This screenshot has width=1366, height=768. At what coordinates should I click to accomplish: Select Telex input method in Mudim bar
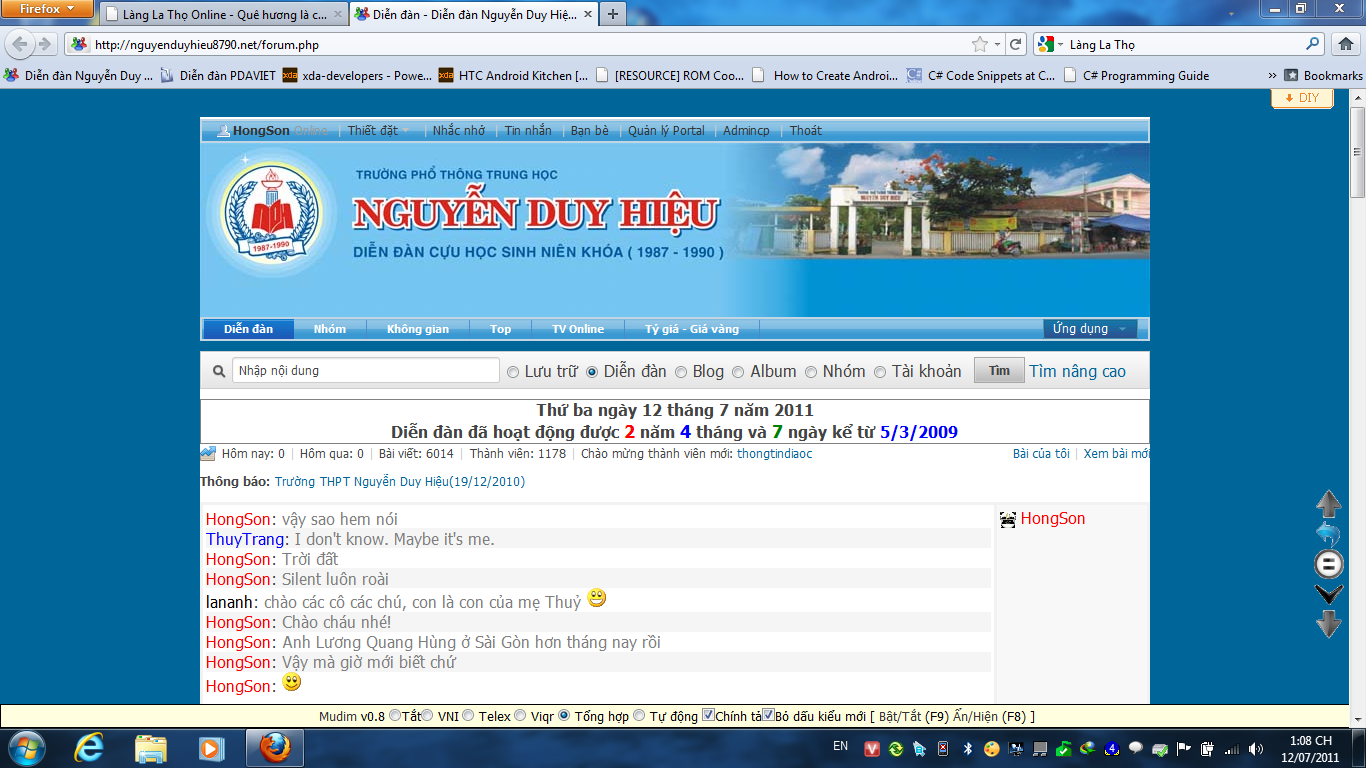coord(467,716)
